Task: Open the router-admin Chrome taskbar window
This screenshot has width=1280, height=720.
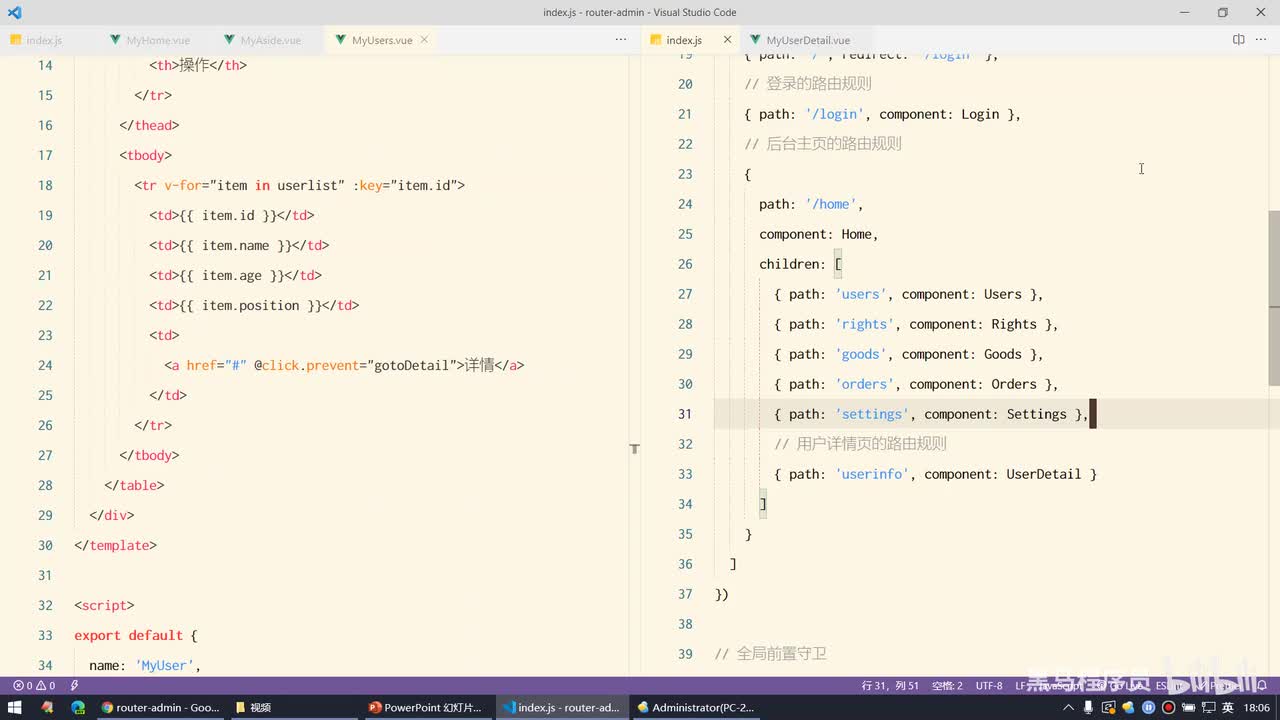Action: click(x=160, y=707)
